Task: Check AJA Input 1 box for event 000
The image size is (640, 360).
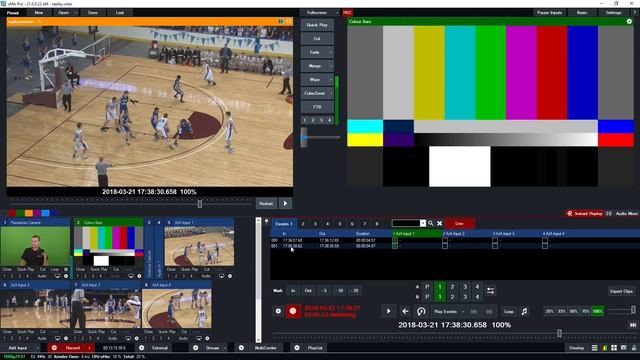Action: [x=395, y=240]
